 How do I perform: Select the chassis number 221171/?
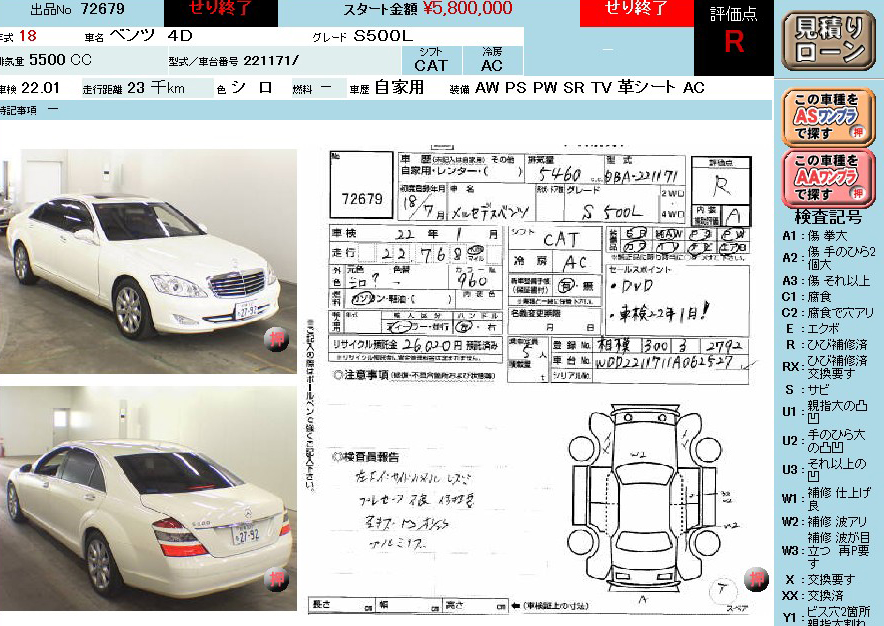tap(271, 60)
